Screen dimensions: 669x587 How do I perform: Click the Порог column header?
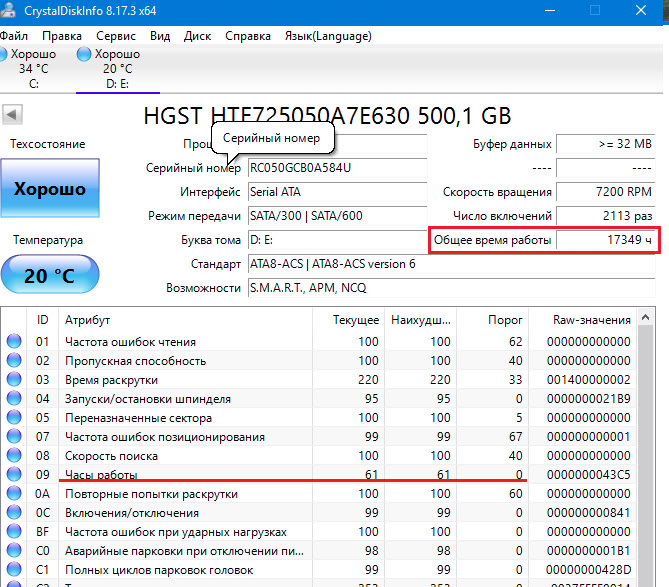[x=492, y=320]
